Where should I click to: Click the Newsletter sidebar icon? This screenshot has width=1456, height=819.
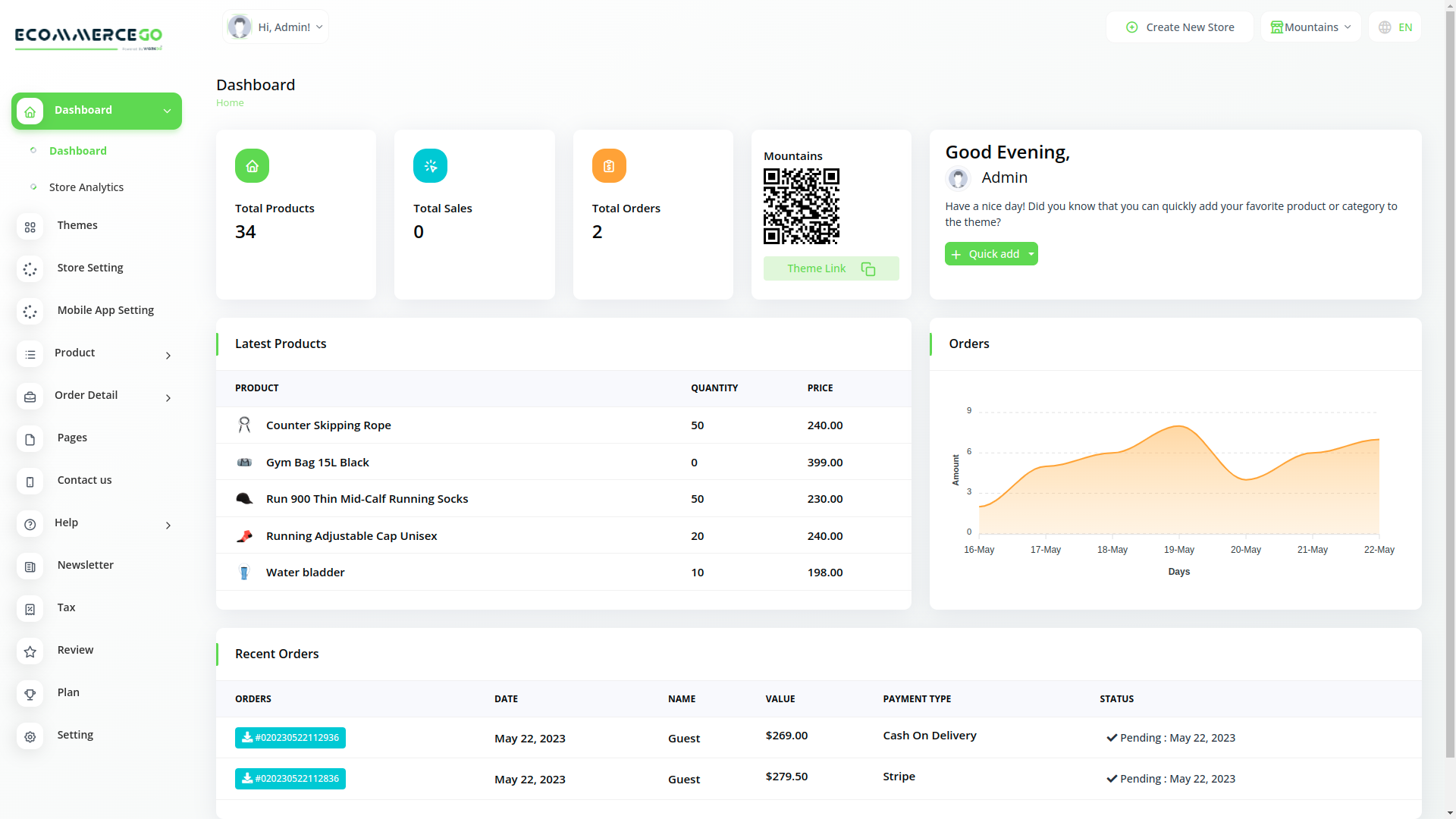[30, 566]
